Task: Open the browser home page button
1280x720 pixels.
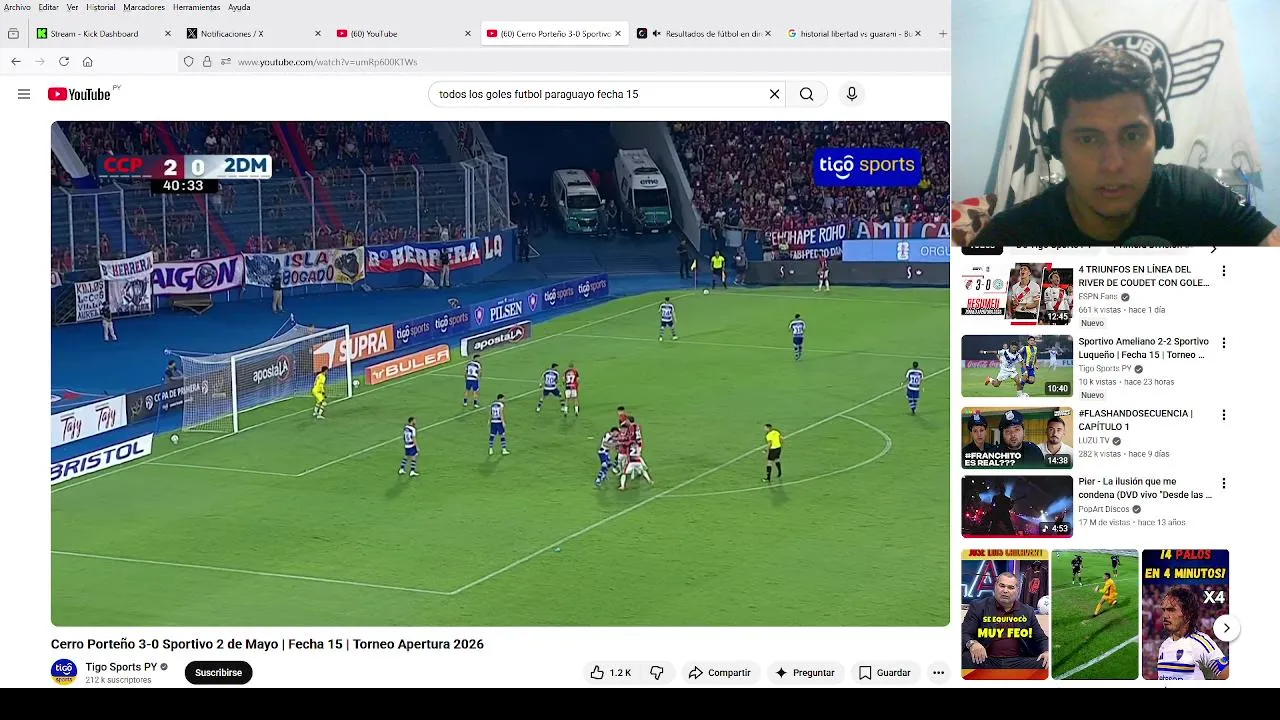Action: [x=88, y=62]
